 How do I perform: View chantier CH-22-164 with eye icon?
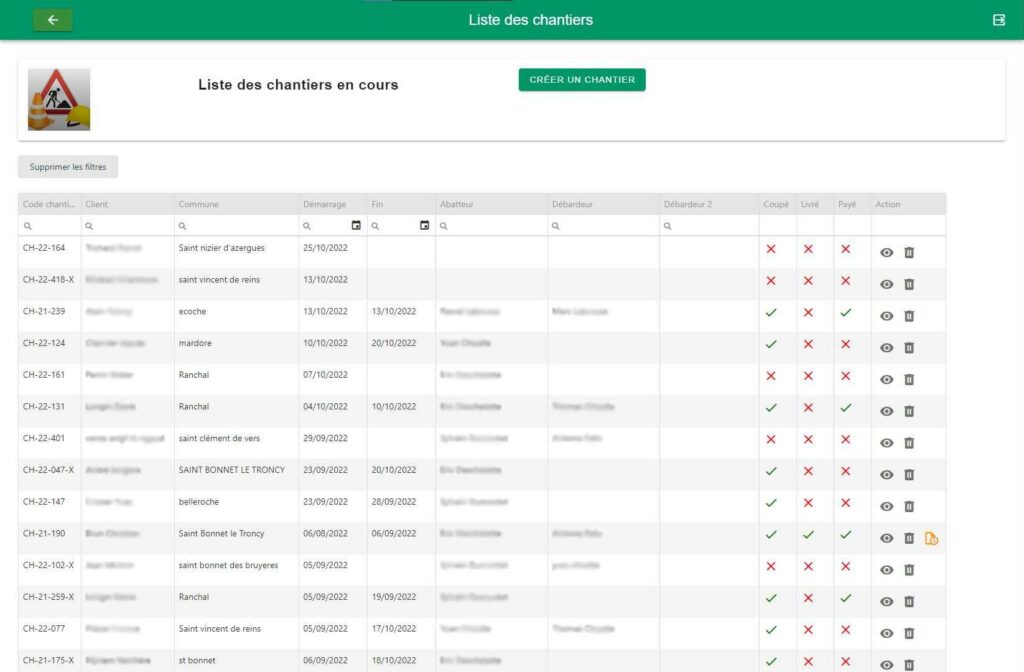(x=886, y=253)
